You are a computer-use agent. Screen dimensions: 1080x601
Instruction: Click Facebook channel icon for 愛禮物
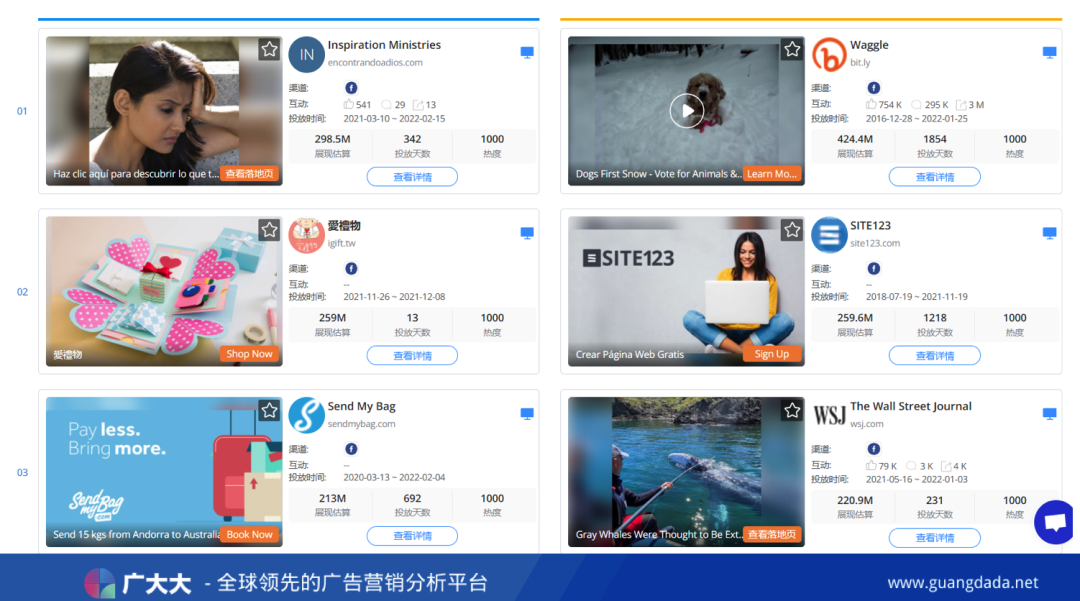351,268
